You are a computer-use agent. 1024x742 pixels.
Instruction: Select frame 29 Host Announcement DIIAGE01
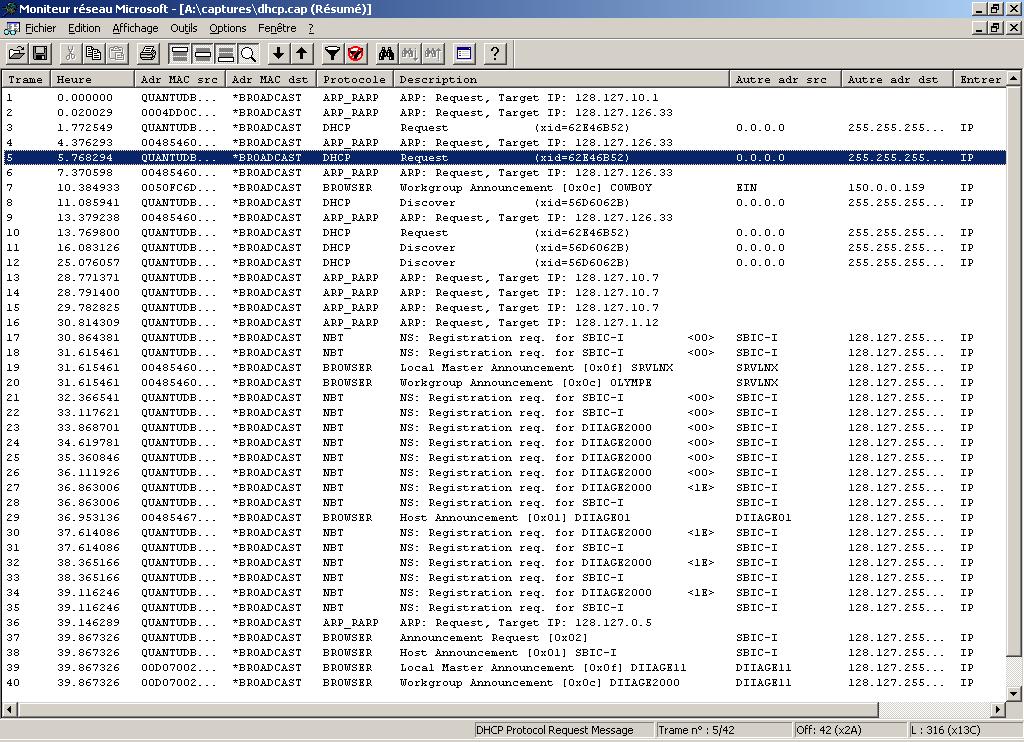coord(504,518)
